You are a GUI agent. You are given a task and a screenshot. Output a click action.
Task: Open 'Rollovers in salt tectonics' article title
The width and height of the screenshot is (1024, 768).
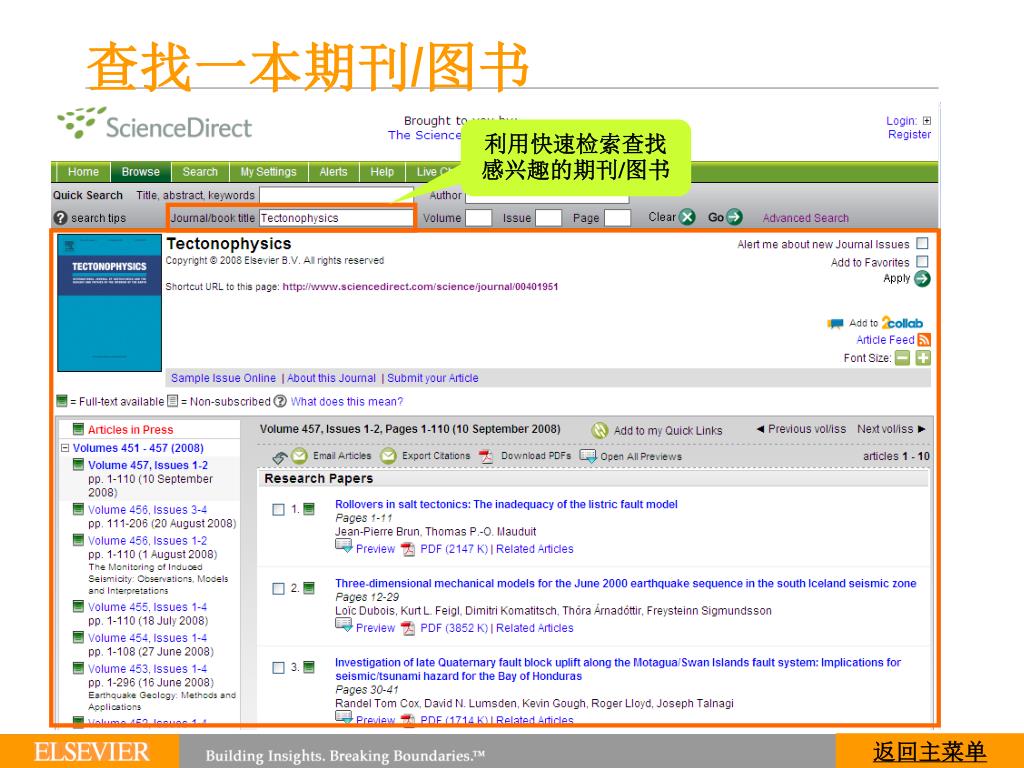point(506,504)
